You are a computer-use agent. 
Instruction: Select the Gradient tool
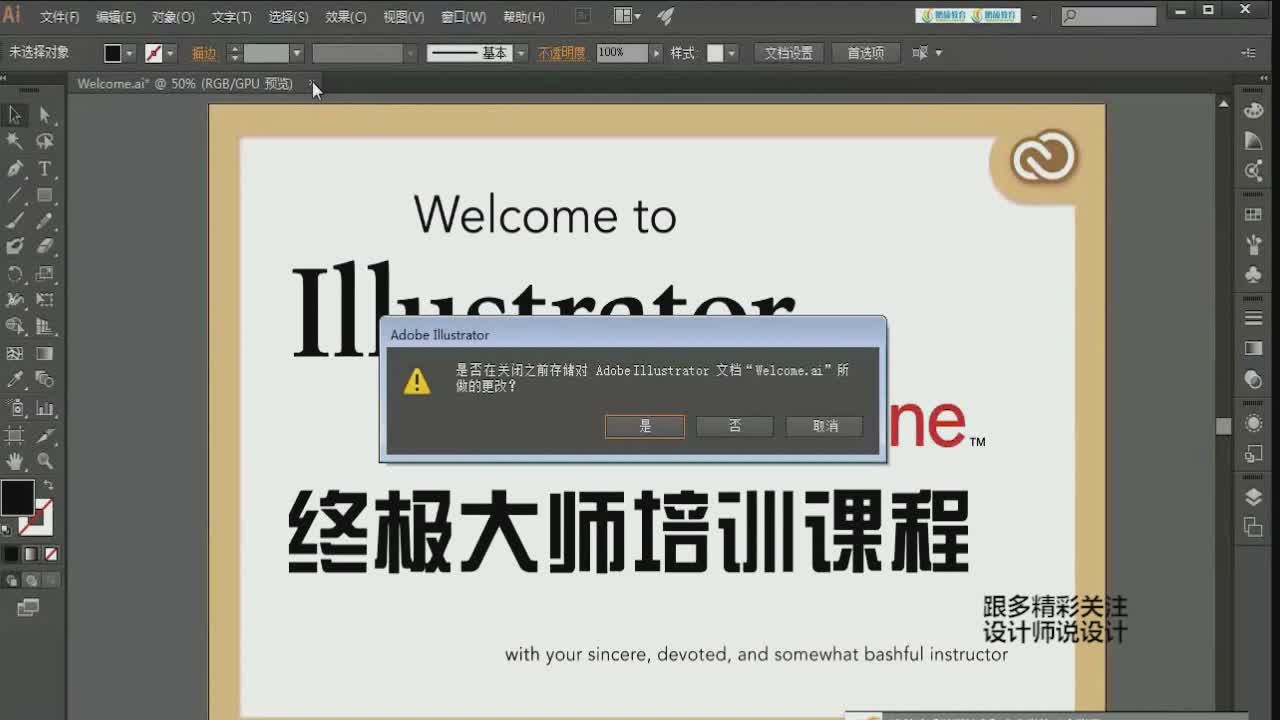click(45, 353)
